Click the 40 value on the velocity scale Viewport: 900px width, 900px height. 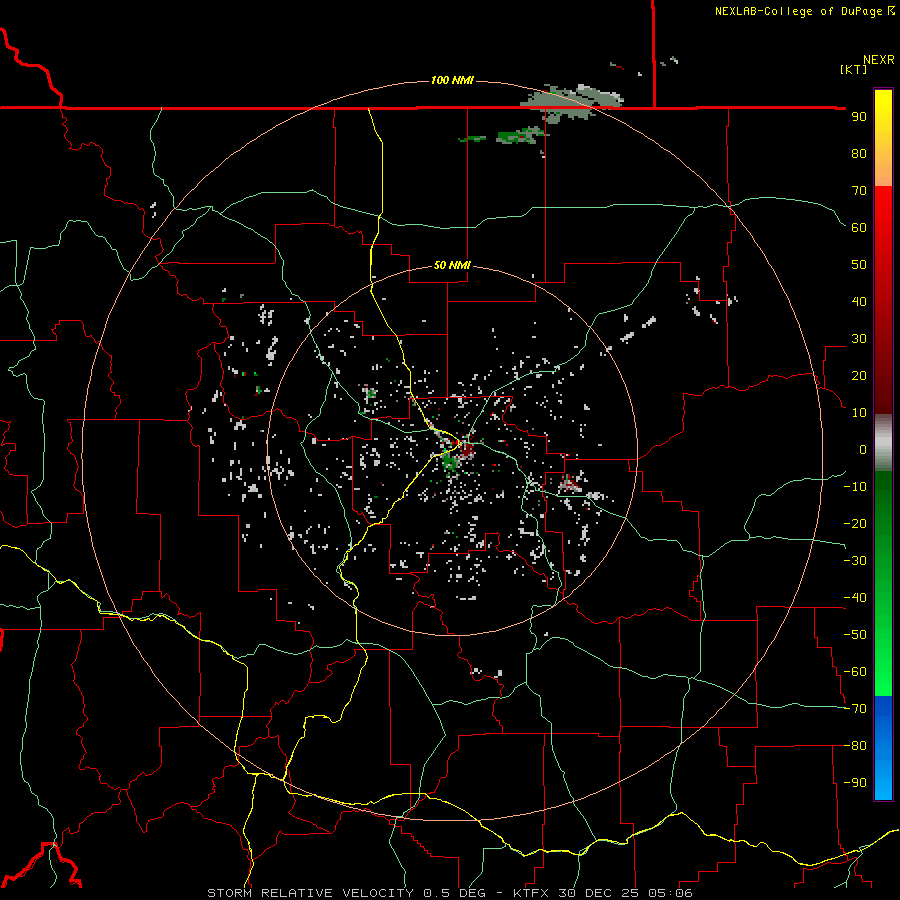pos(859,301)
